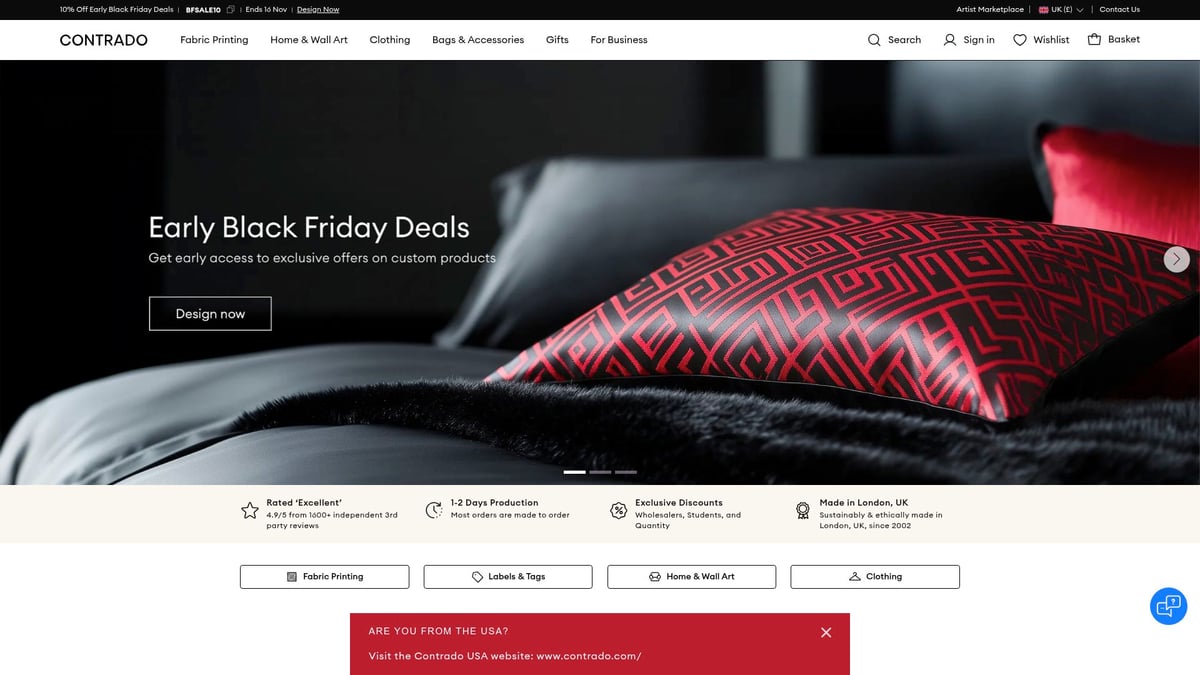Open the Wishlist heart icon
Image resolution: width=1200 pixels, height=675 pixels.
tap(1020, 40)
